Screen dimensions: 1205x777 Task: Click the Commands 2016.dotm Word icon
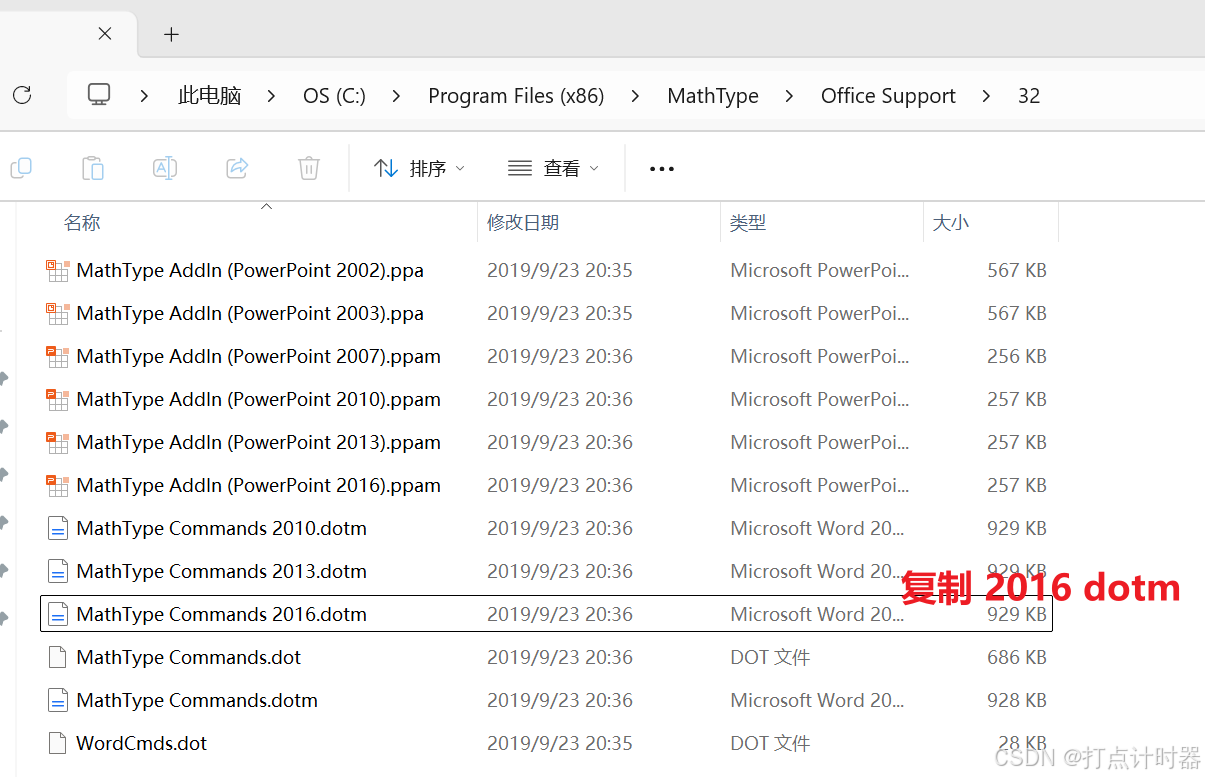coord(58,614)
